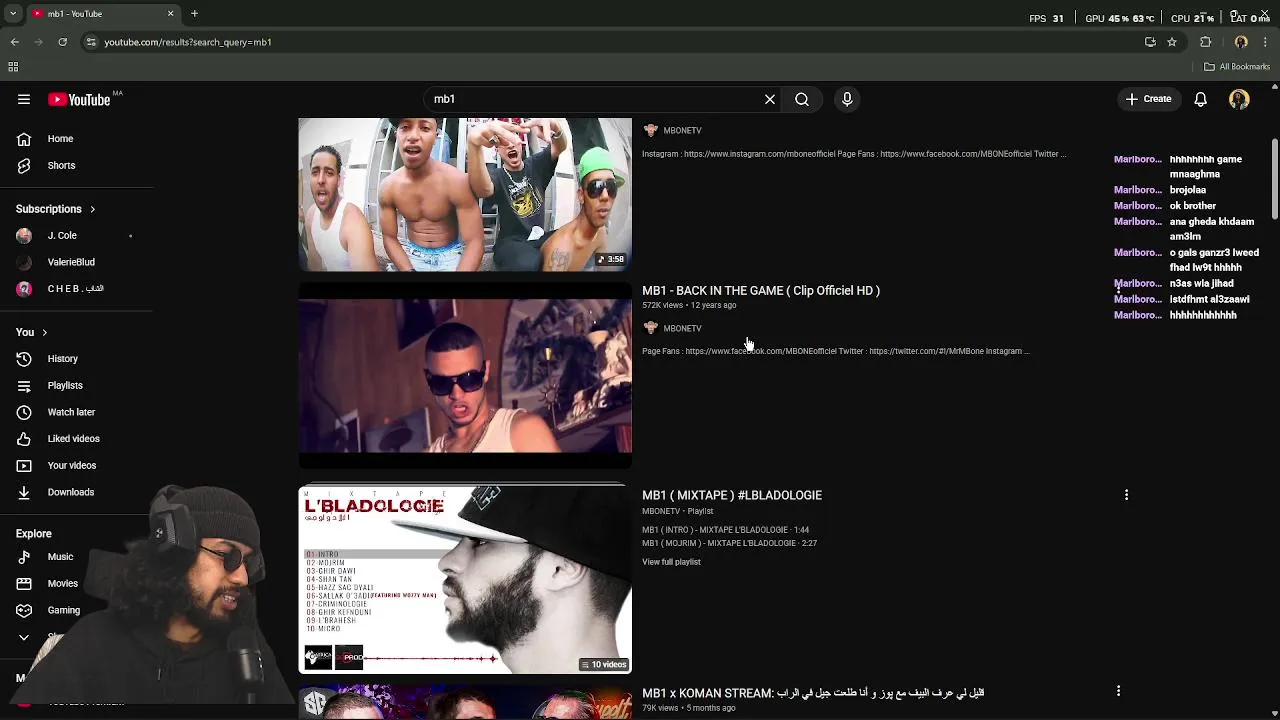Image resolution: width=1280 pixels, height=720 pixels.
Task: Select the mb1 - YouTube tab
Action: tap(102, 14)
